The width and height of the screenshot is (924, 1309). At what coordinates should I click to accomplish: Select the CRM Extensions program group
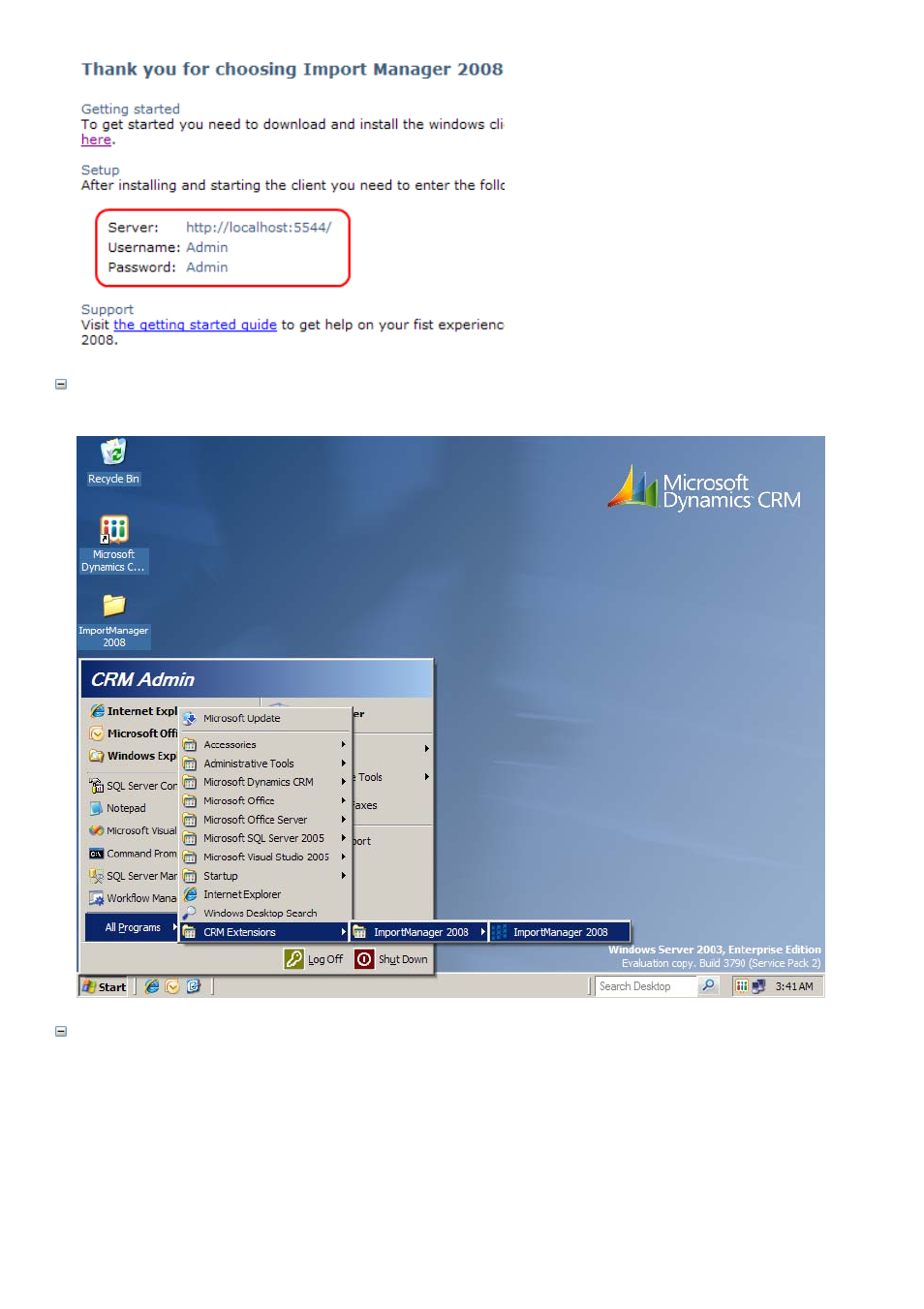click(x=264, y=932)
